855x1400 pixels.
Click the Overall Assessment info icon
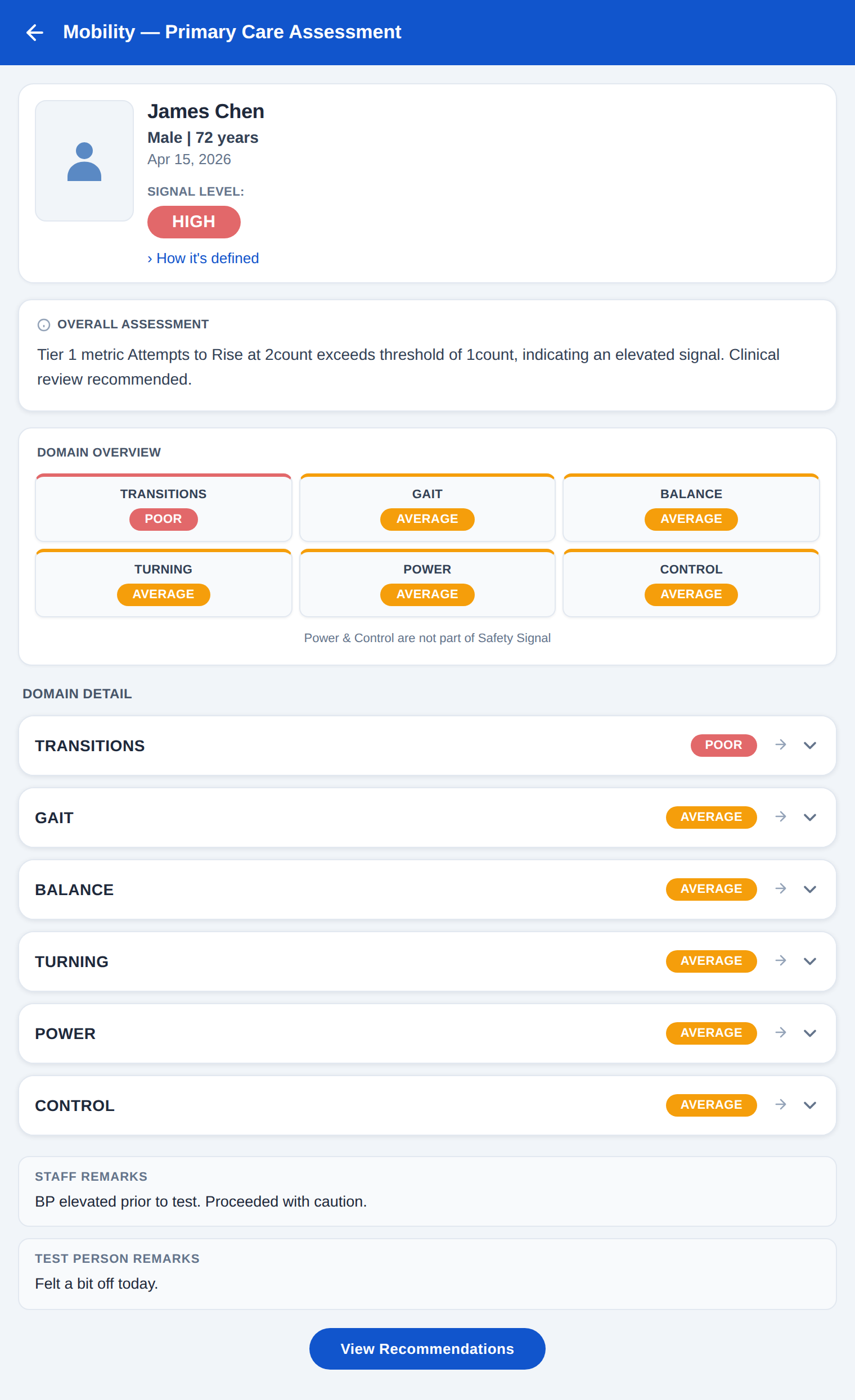coord(44,325)
